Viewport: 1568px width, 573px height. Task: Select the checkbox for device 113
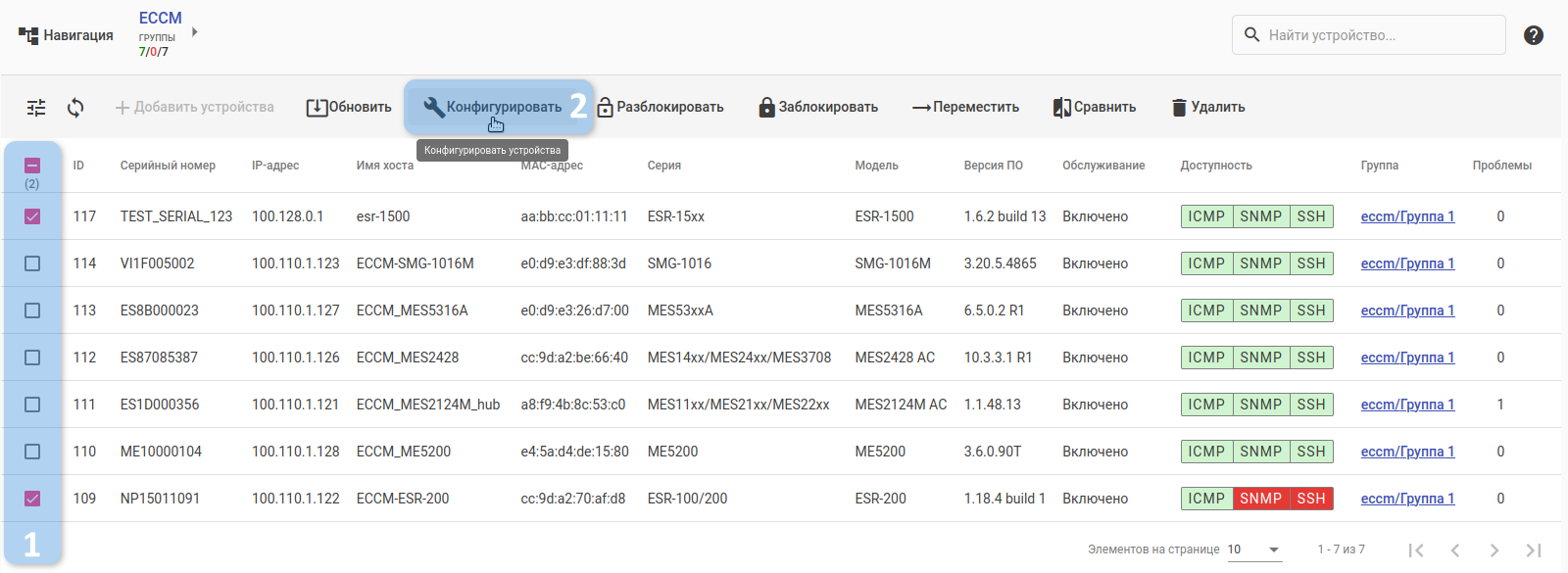click(32, 310)
